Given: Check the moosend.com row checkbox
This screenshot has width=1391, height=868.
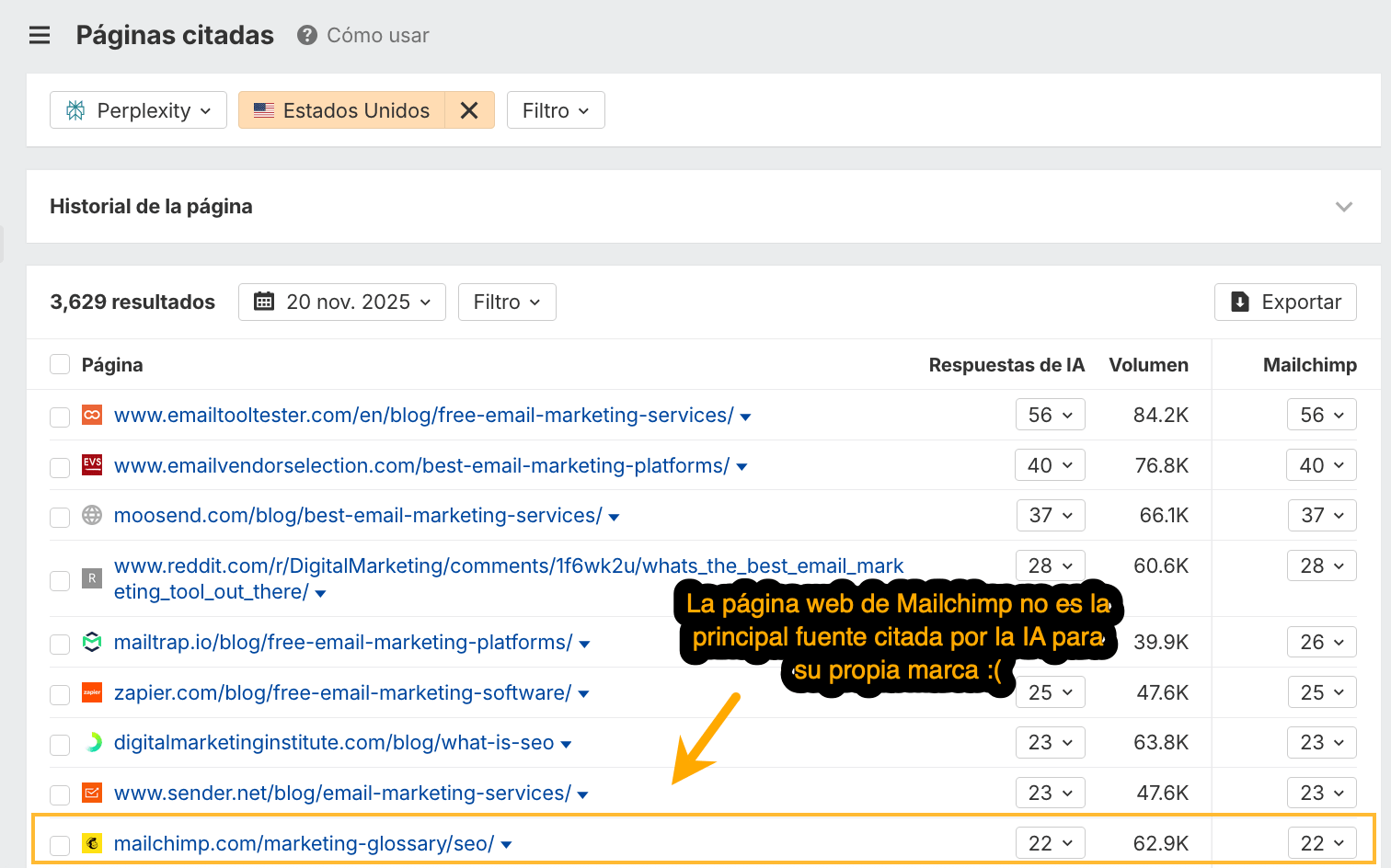Looking at the screenshot, I should click(60, 517).
